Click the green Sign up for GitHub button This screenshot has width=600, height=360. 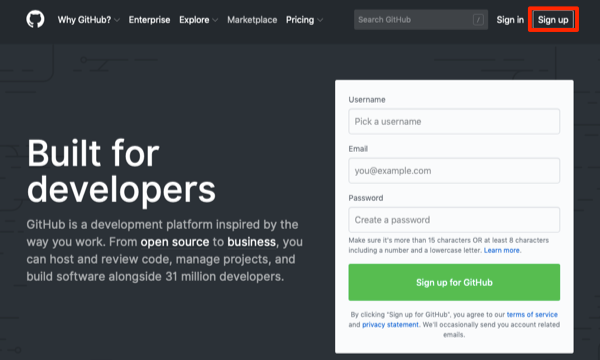click(x=454, y=282)
